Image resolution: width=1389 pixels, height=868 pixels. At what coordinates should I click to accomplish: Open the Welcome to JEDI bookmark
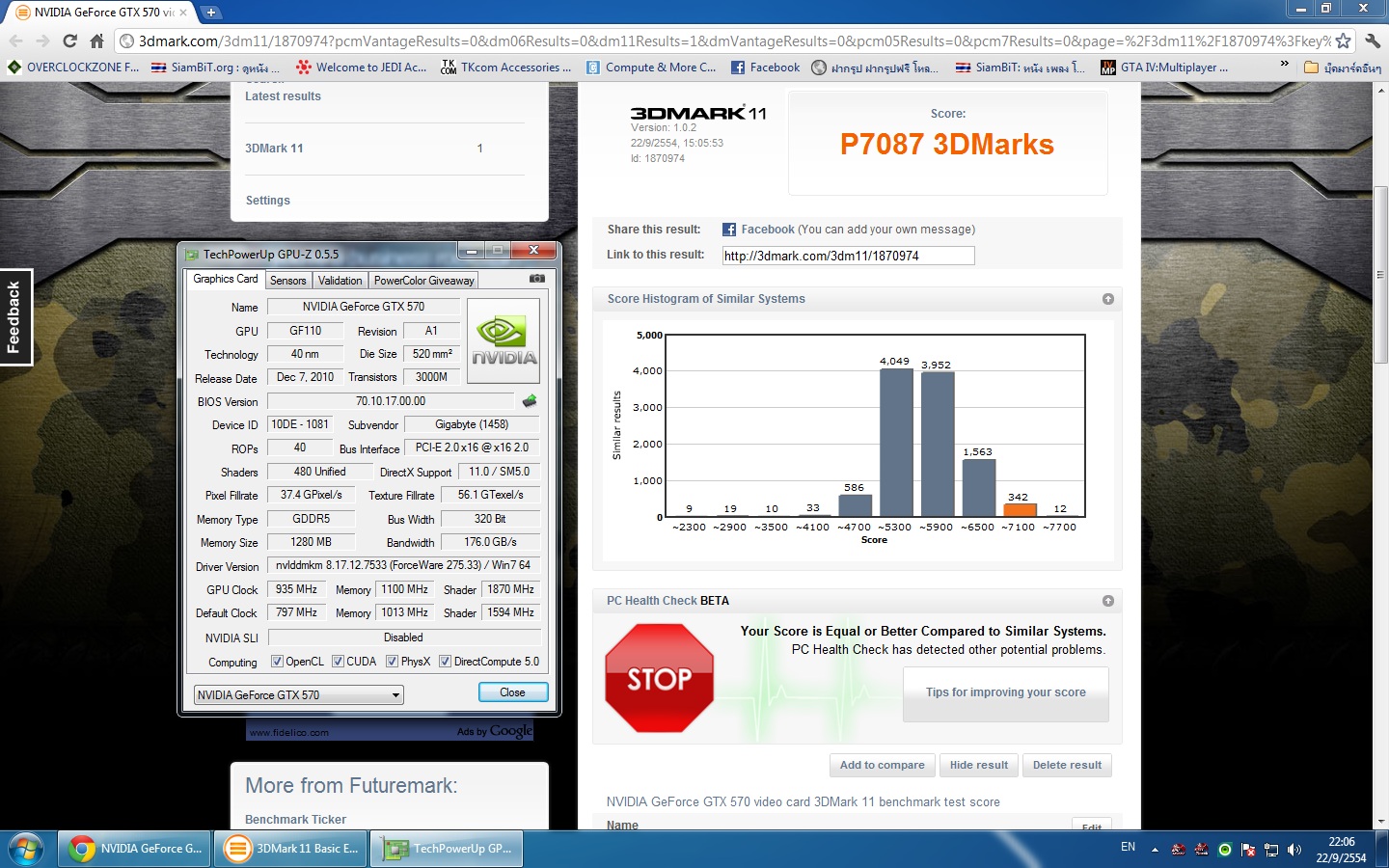[361, 68]
